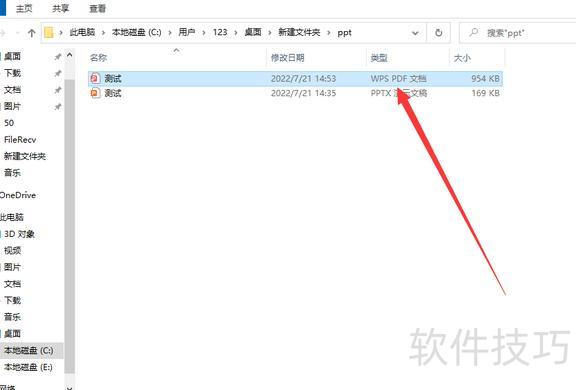The image size is (576, 390).
Task: Click the pin icon beside 桌面
Action: 58,57
